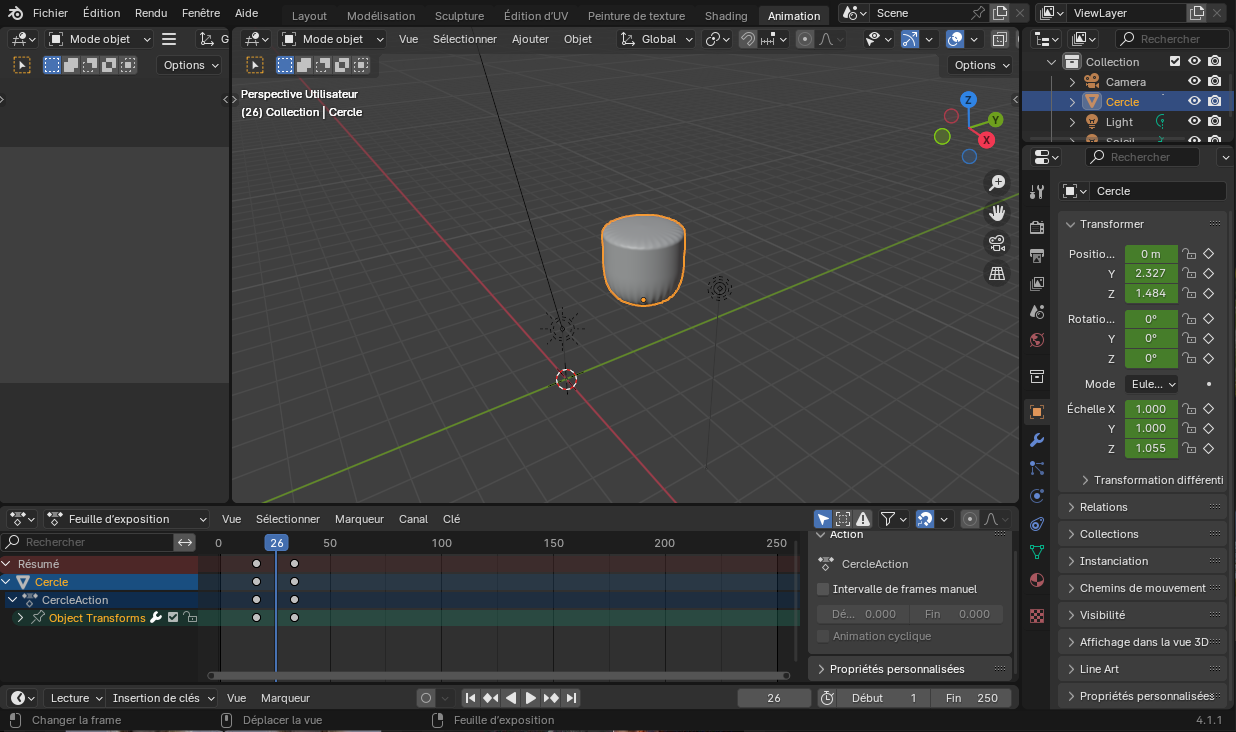Open the Insertion de clés popover
The image size is (1236, 732).
click(x=162, y=698)
